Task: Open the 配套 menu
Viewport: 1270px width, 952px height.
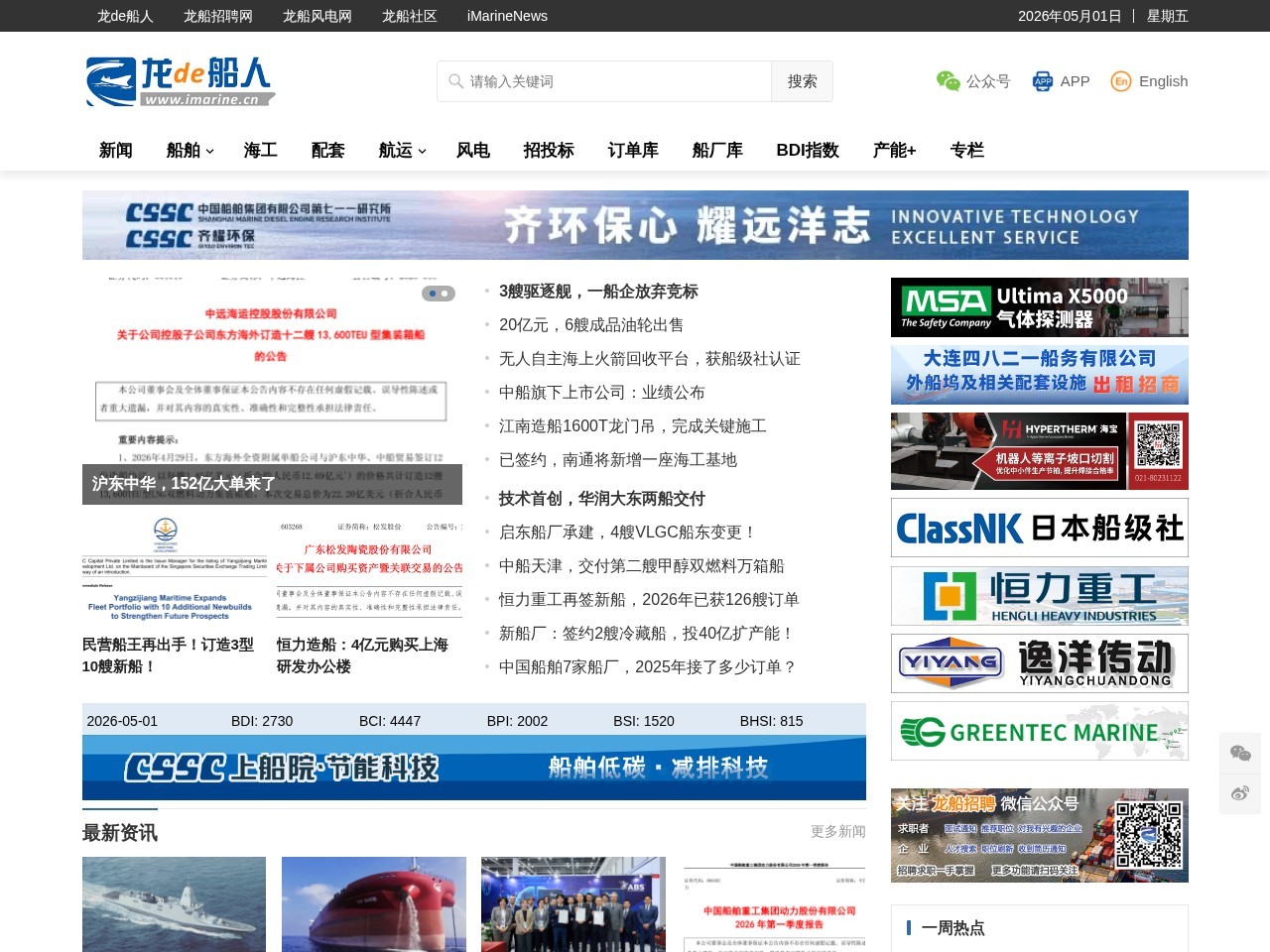Action: point(328,151)
